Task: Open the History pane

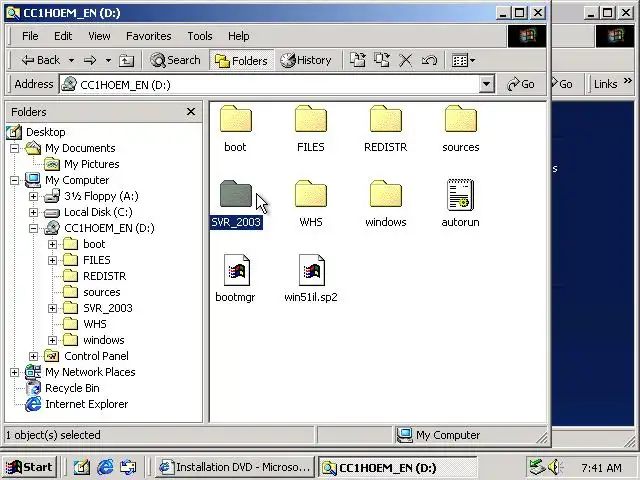Action: tap(306, 60)
